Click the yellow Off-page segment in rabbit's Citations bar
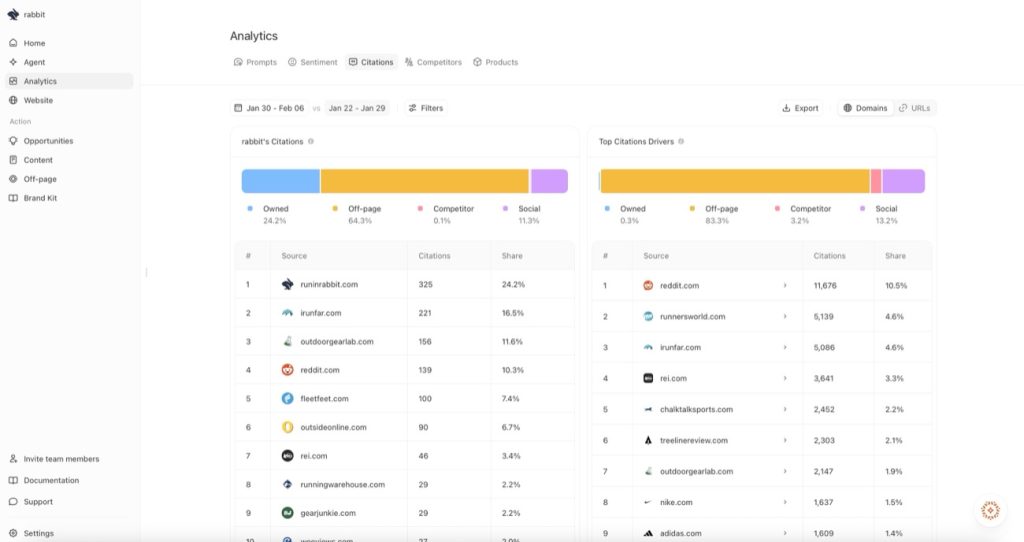The height and width of the screenshot is (542, 1024). (424, 181)
